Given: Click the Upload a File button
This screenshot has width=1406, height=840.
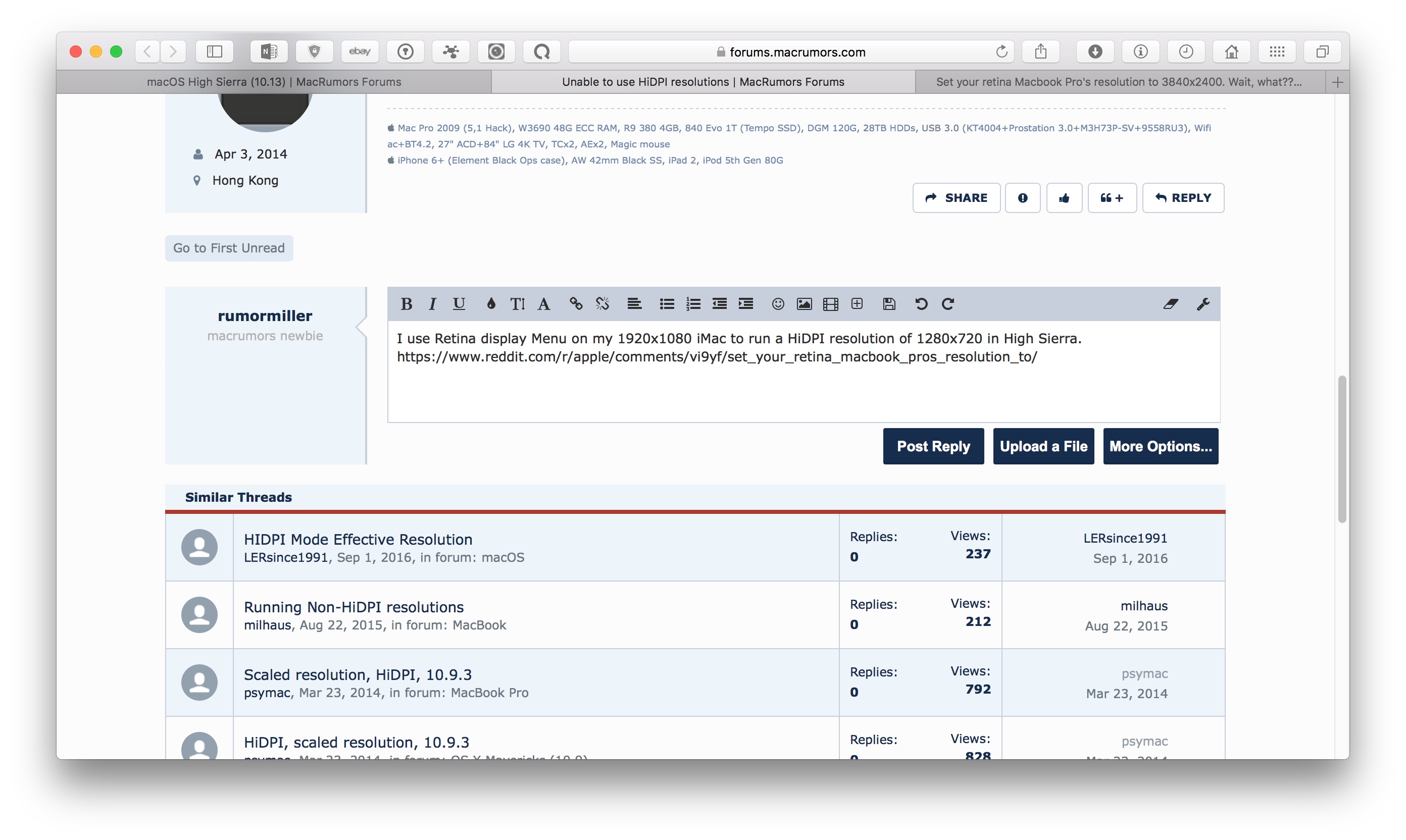Looking at the screenshot, I should pos(1043,446).
